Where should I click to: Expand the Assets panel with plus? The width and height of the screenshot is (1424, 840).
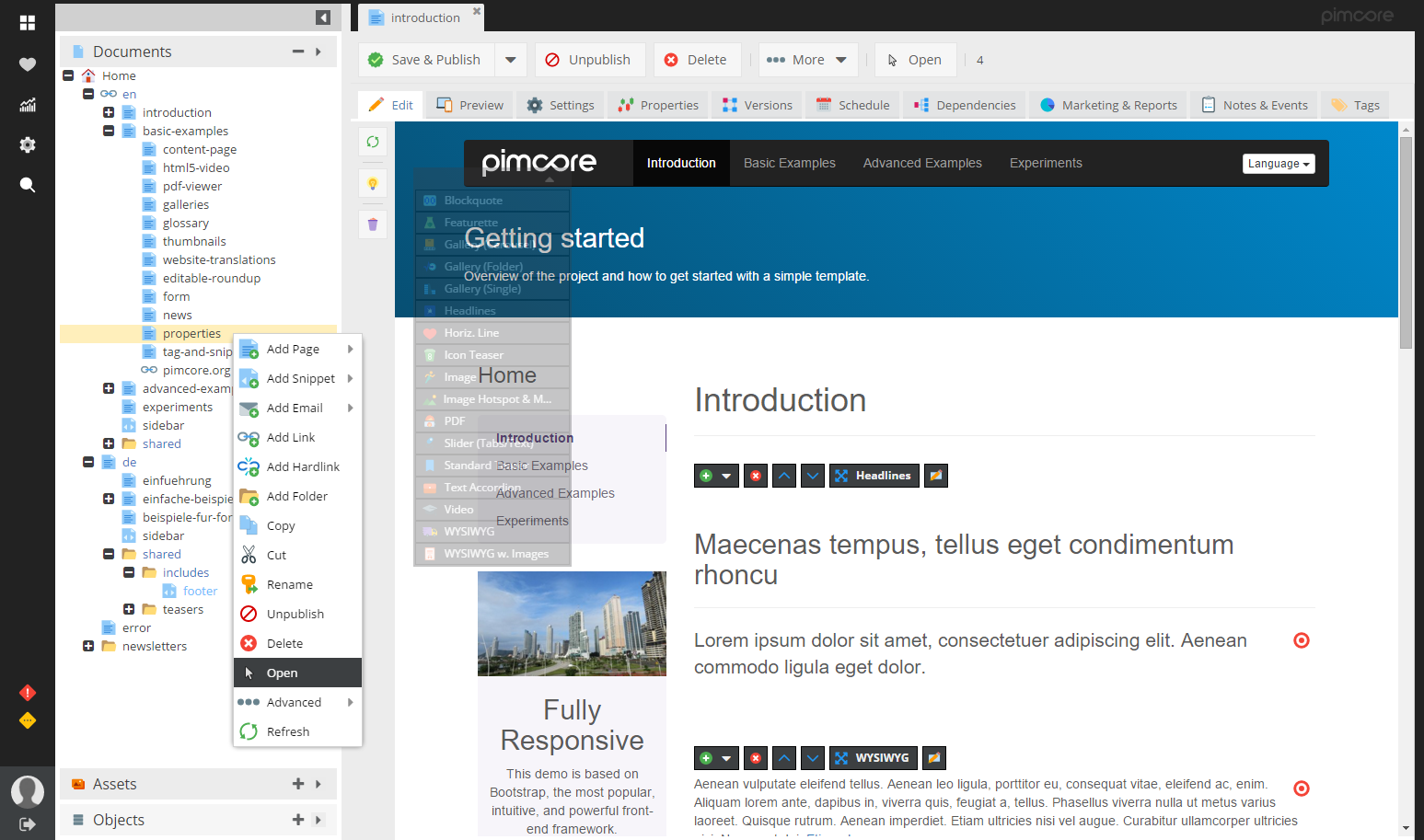(x=298, y=784)
